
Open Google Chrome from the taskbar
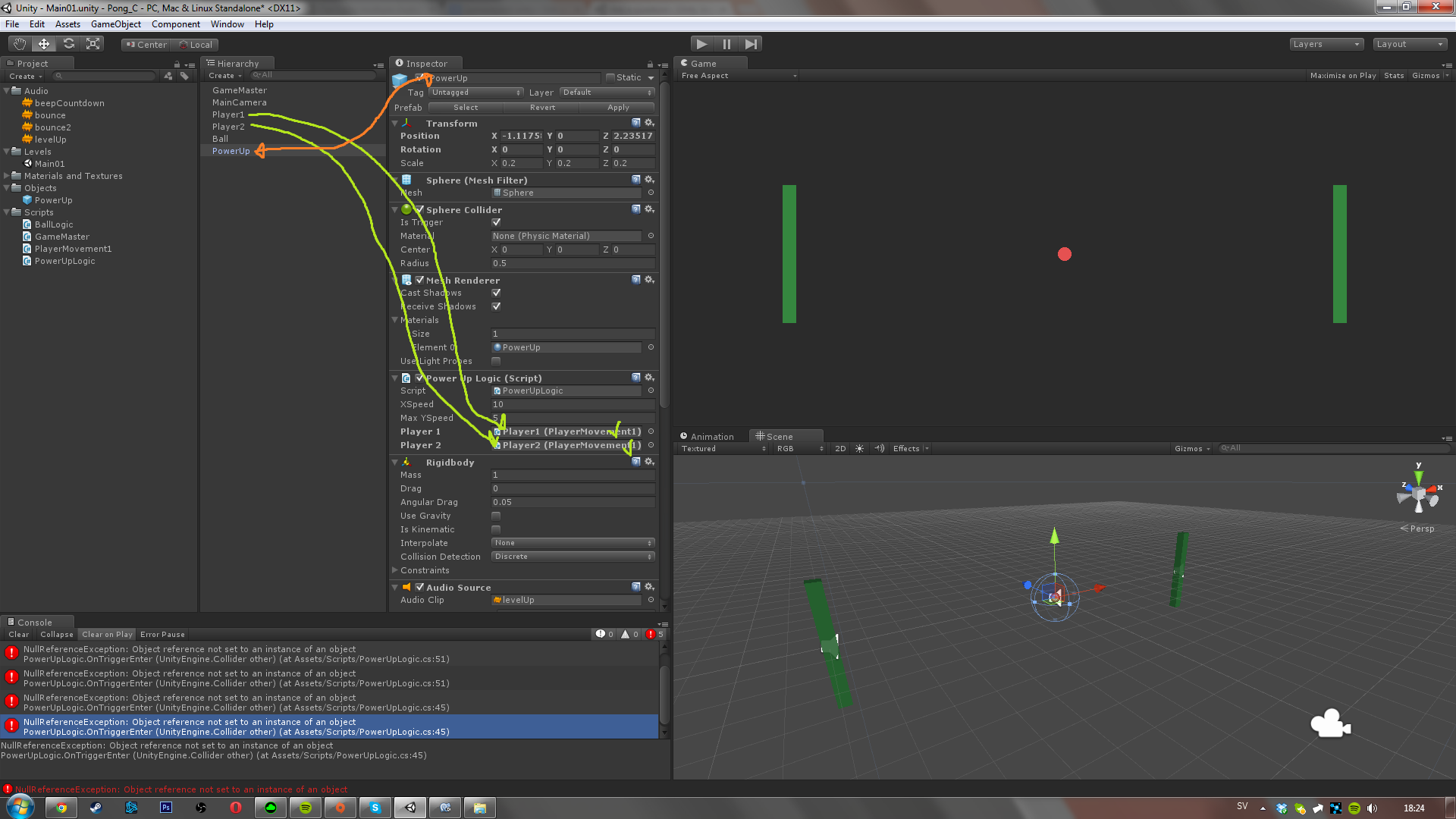click(61, 808)
